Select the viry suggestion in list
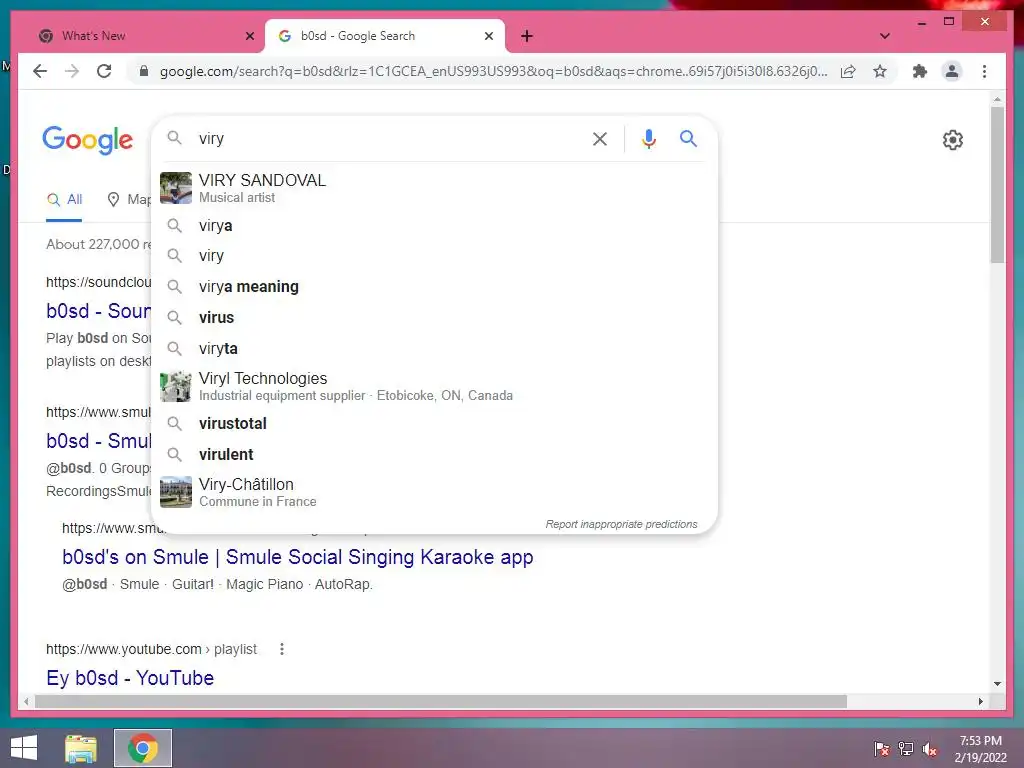 click(x=434, y=255)
